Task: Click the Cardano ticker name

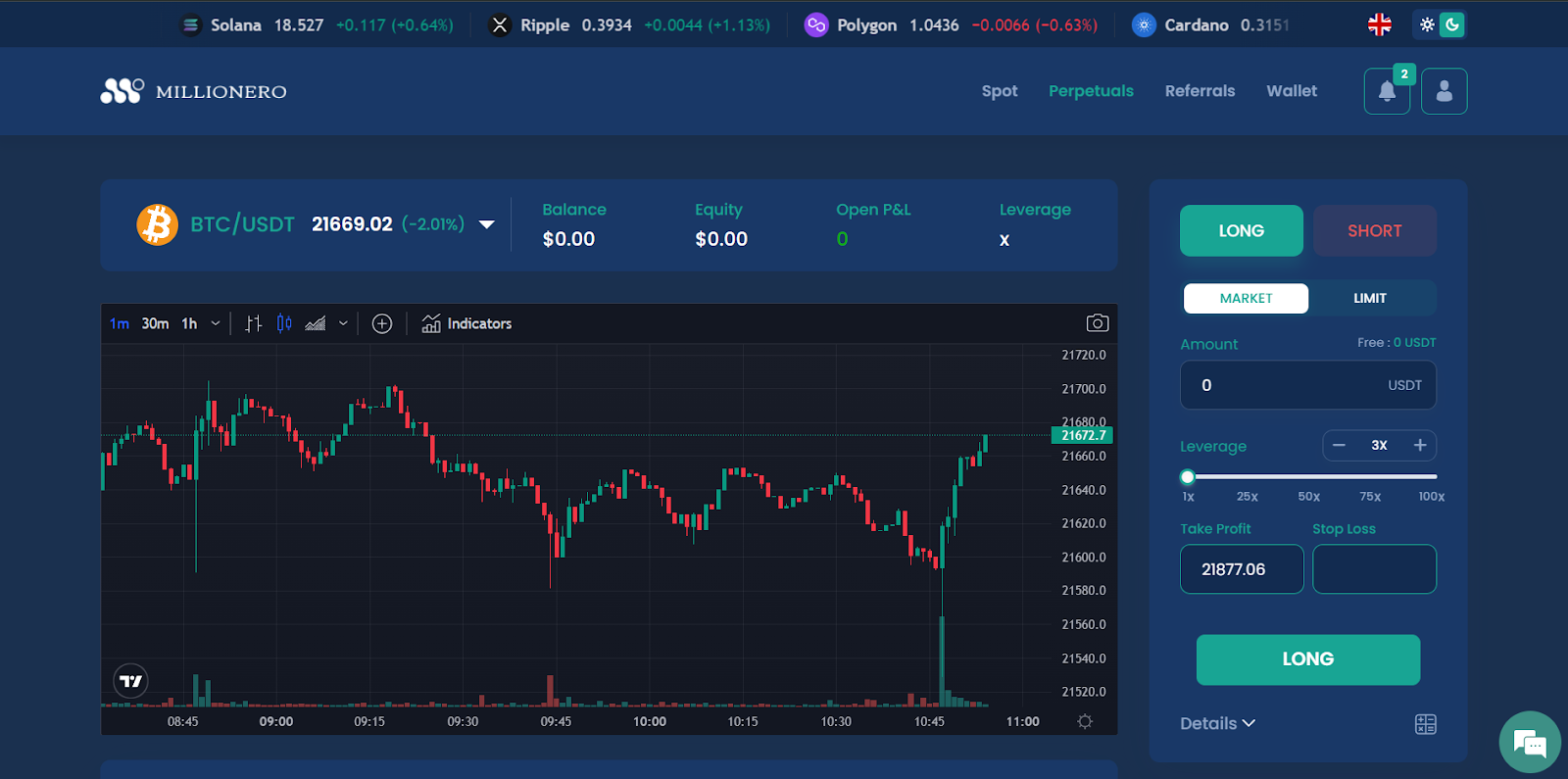Action: point(1197,25)
